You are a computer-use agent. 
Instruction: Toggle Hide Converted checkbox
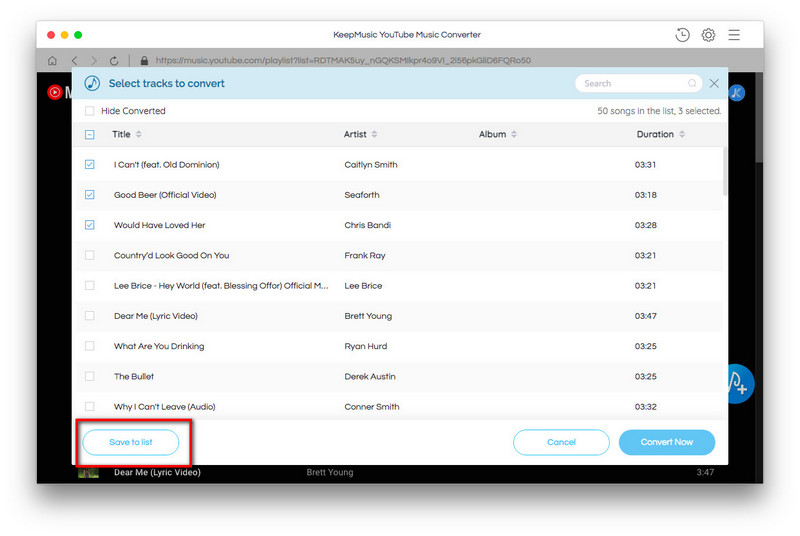tap(90, 111)
